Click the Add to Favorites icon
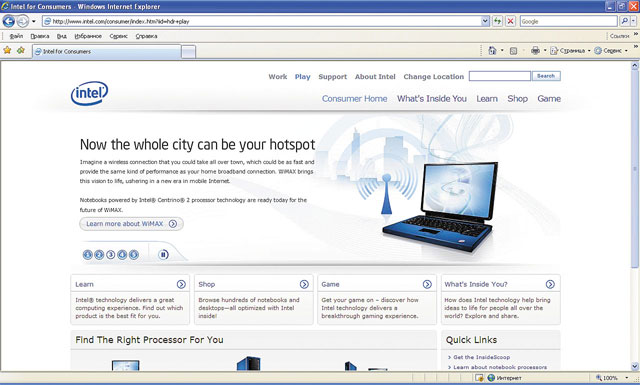The image size is (640, 385). click(21, 50)
